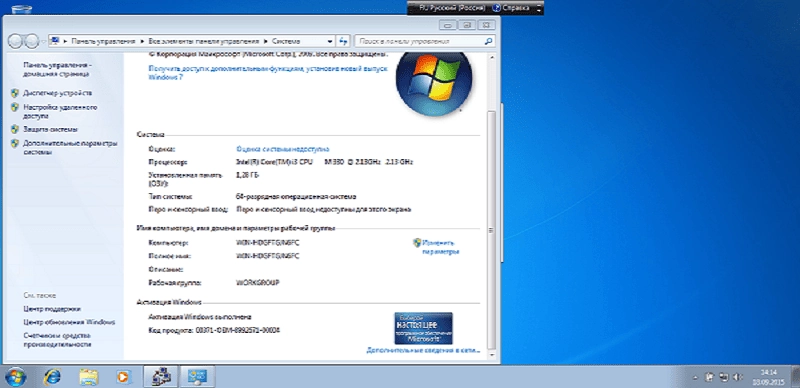Go back with the Back arrow button
Image resolution: width=800 pixels, height=388 pixels.
click(x=16, y=41)
